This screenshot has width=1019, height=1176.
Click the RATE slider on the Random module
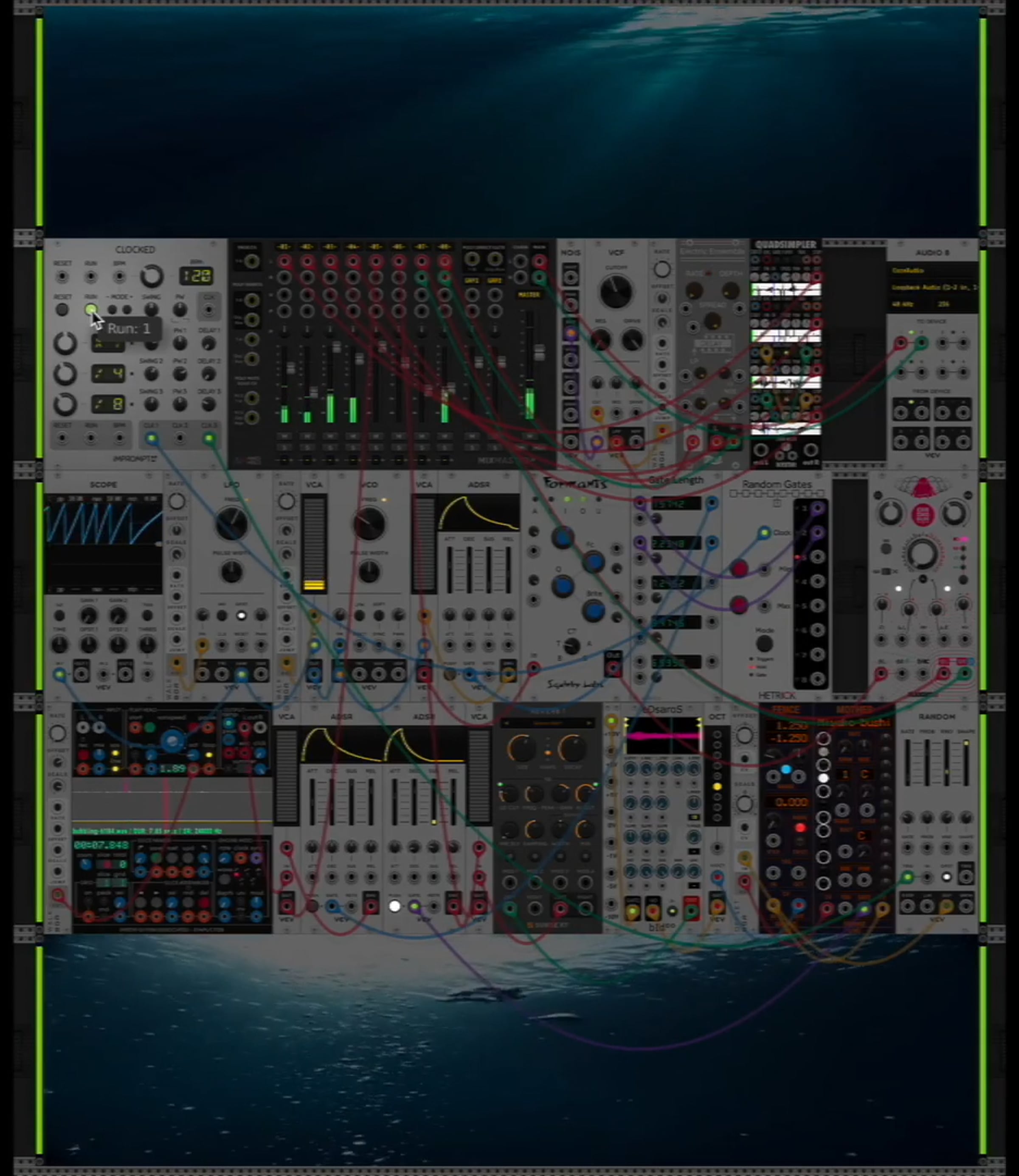(908, 763)
